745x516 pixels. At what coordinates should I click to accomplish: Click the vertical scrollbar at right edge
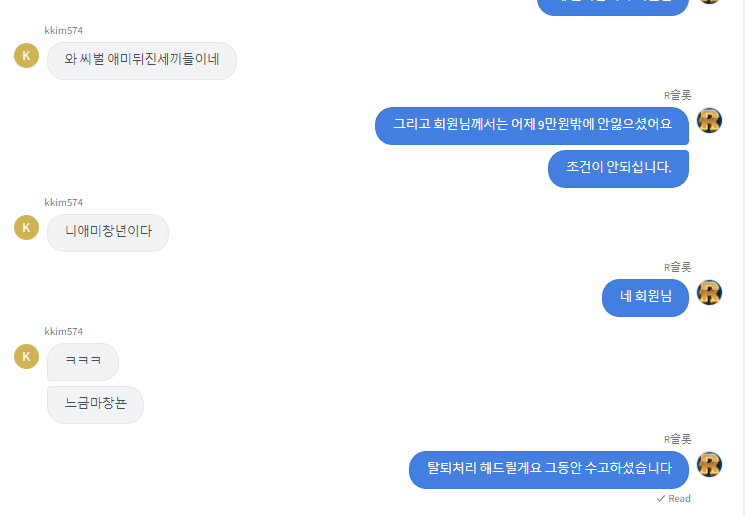[x=742, y=258]
